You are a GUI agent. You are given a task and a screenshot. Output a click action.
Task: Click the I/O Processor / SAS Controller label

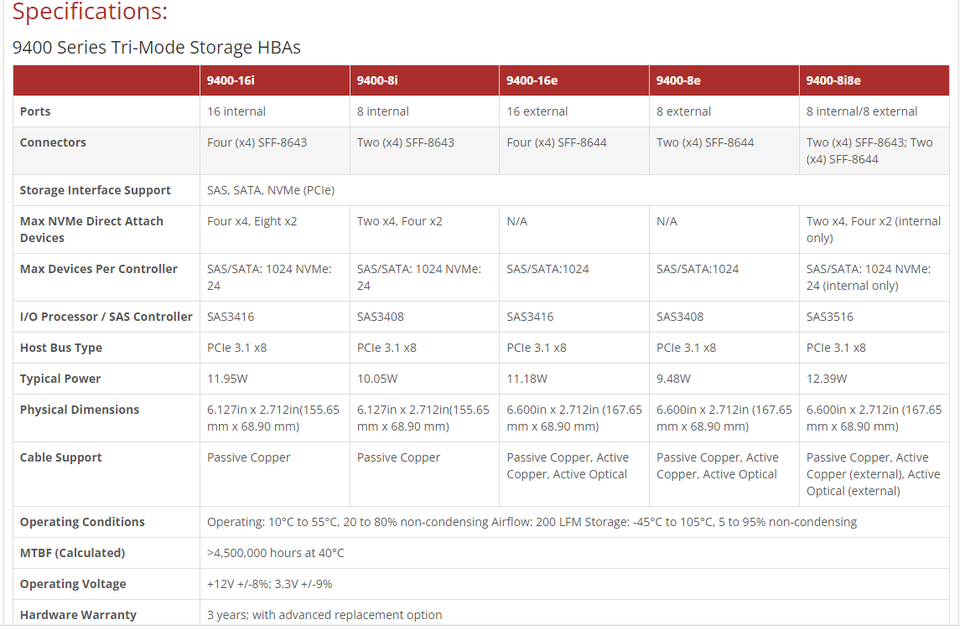click(106, 317)
